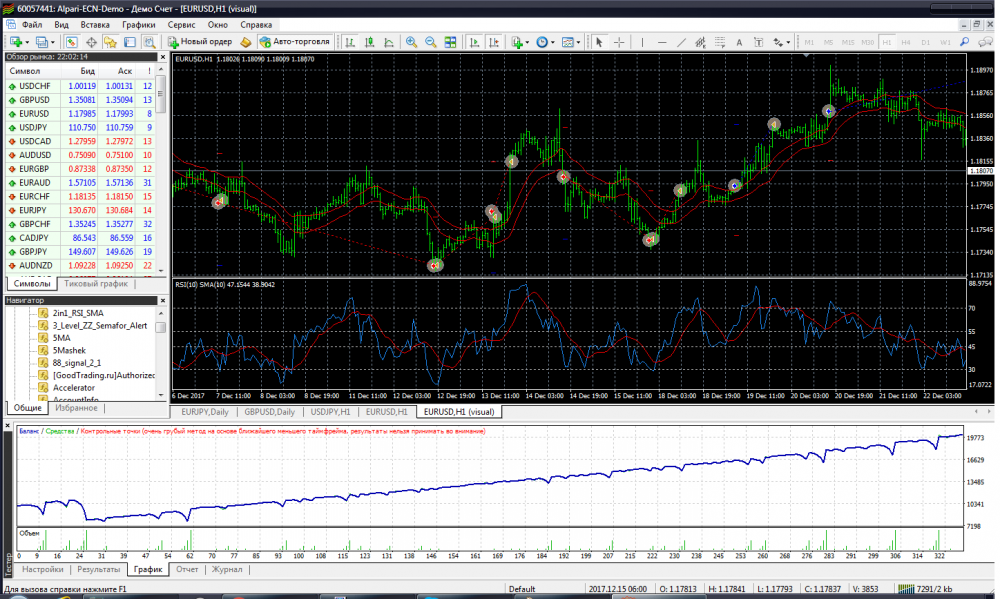
Task: Open the GBPUSD,Daily chart tab
Action: [269, 411]
